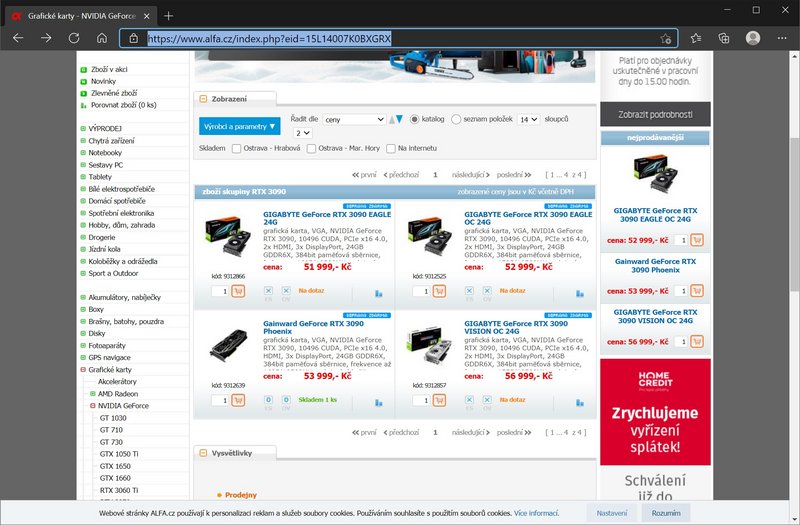Jump to poslední page in bottom pagination
Screen dimensions: 800x525
(x=514, y=433)
